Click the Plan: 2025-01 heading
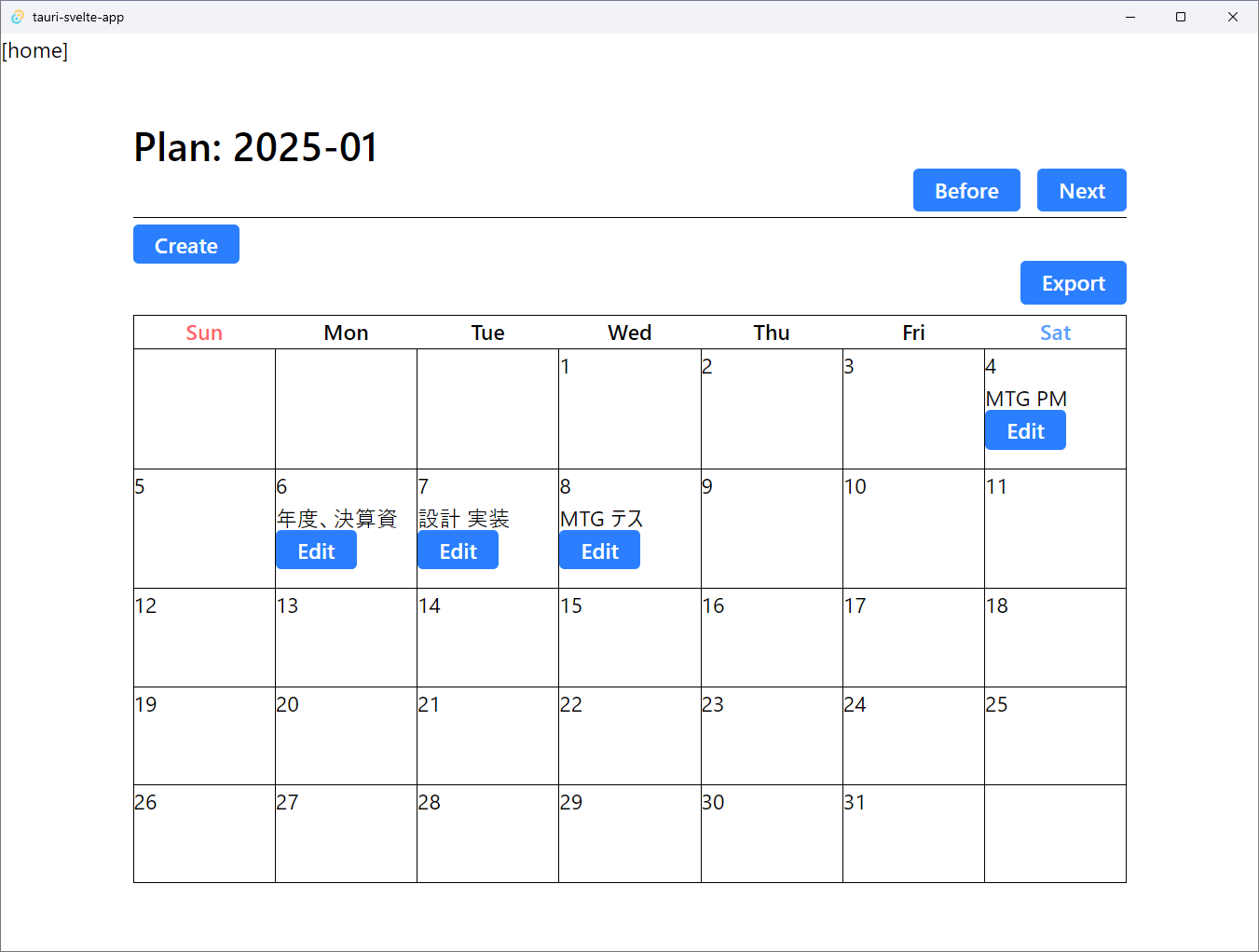 pyautogui.click(x=255, y=147)
